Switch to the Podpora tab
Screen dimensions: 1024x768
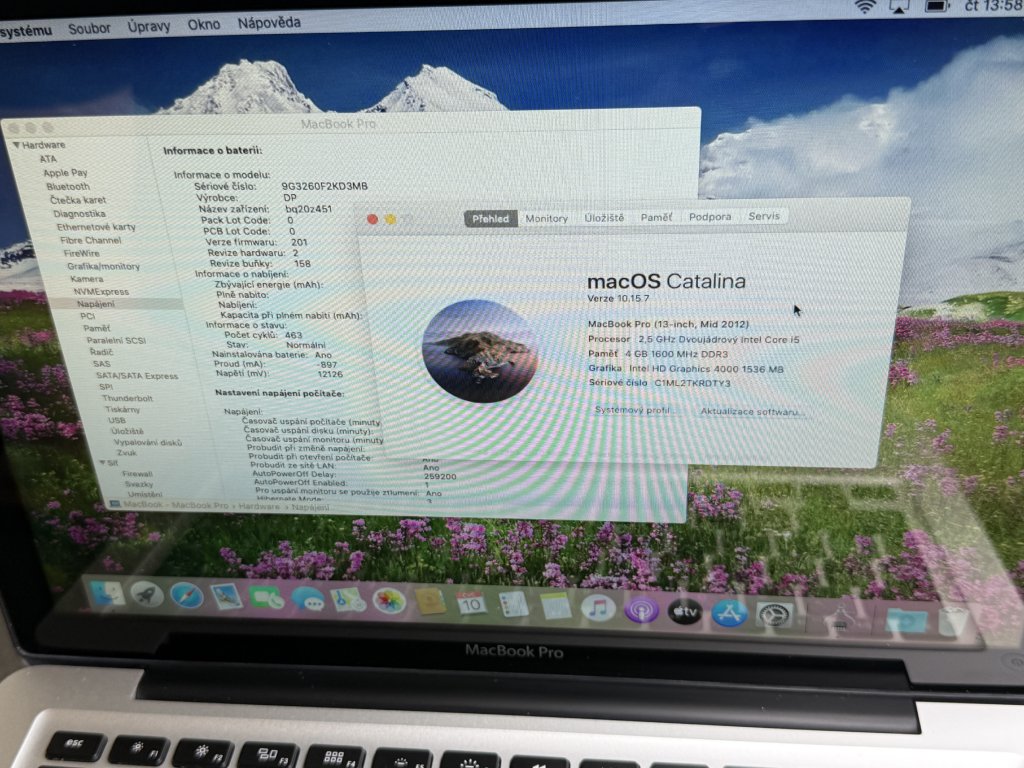(710, 216)
